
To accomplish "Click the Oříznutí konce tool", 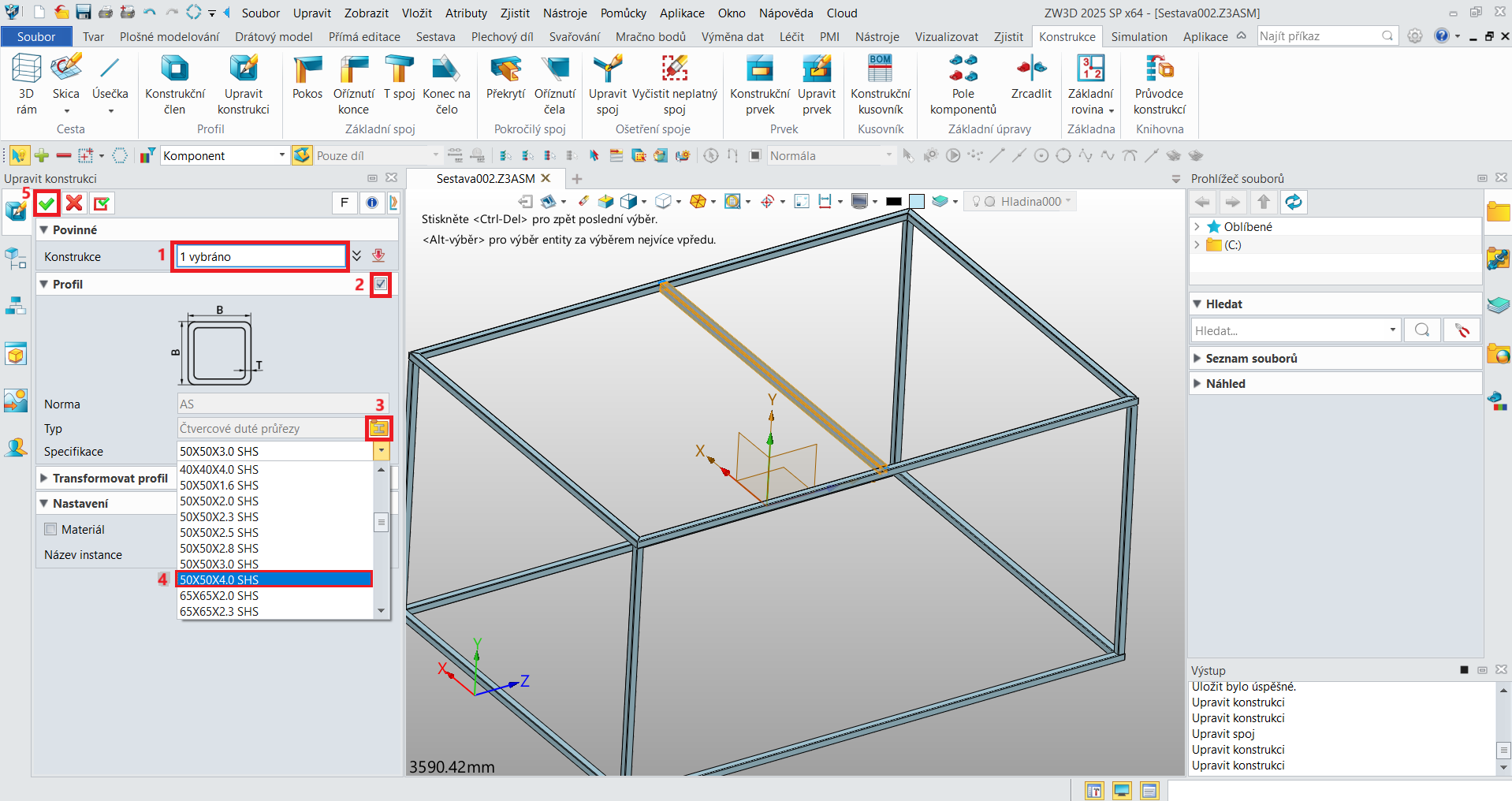I will tap(354, 84).
